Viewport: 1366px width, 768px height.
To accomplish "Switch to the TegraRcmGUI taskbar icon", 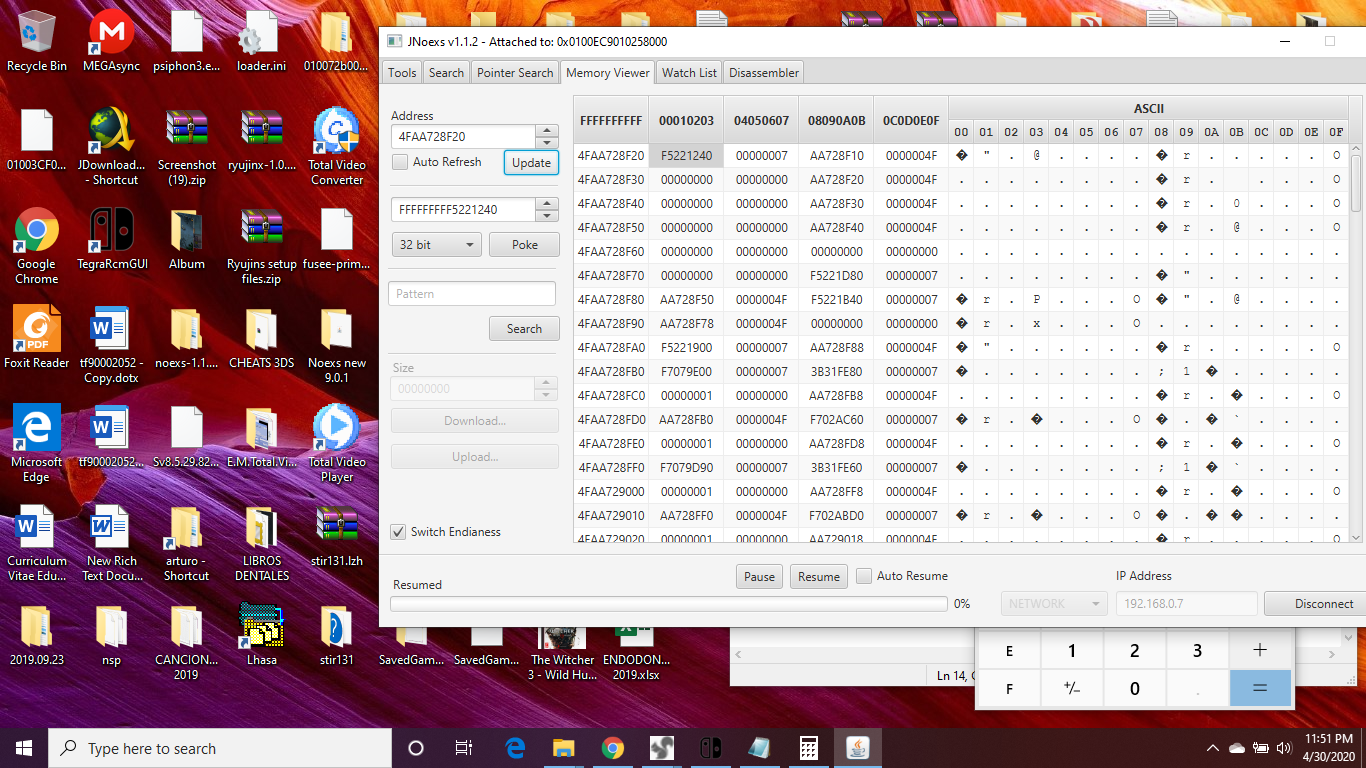I will click(711, 748).
